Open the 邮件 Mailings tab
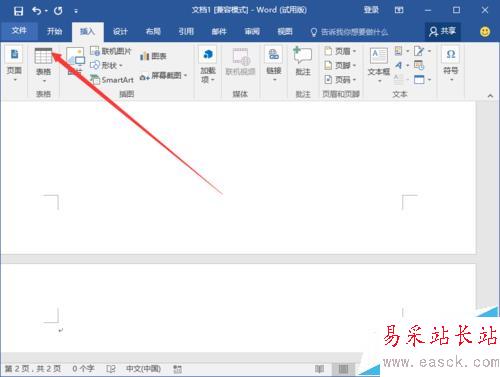This screenshot has width=500, height=377. click(x=219, y=32)
